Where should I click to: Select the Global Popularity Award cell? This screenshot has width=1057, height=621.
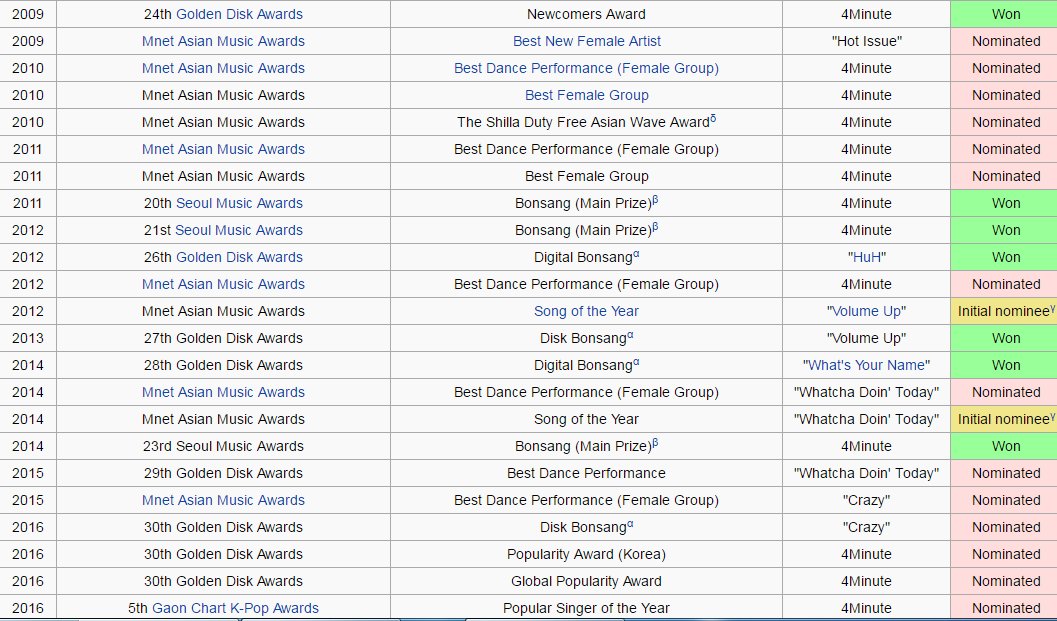(586, 581)
